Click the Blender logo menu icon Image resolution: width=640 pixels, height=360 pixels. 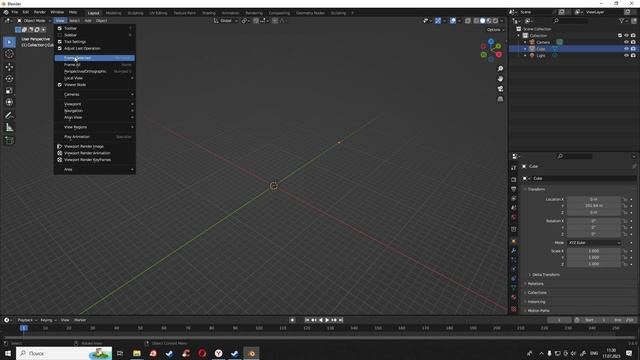pos(6,12)
